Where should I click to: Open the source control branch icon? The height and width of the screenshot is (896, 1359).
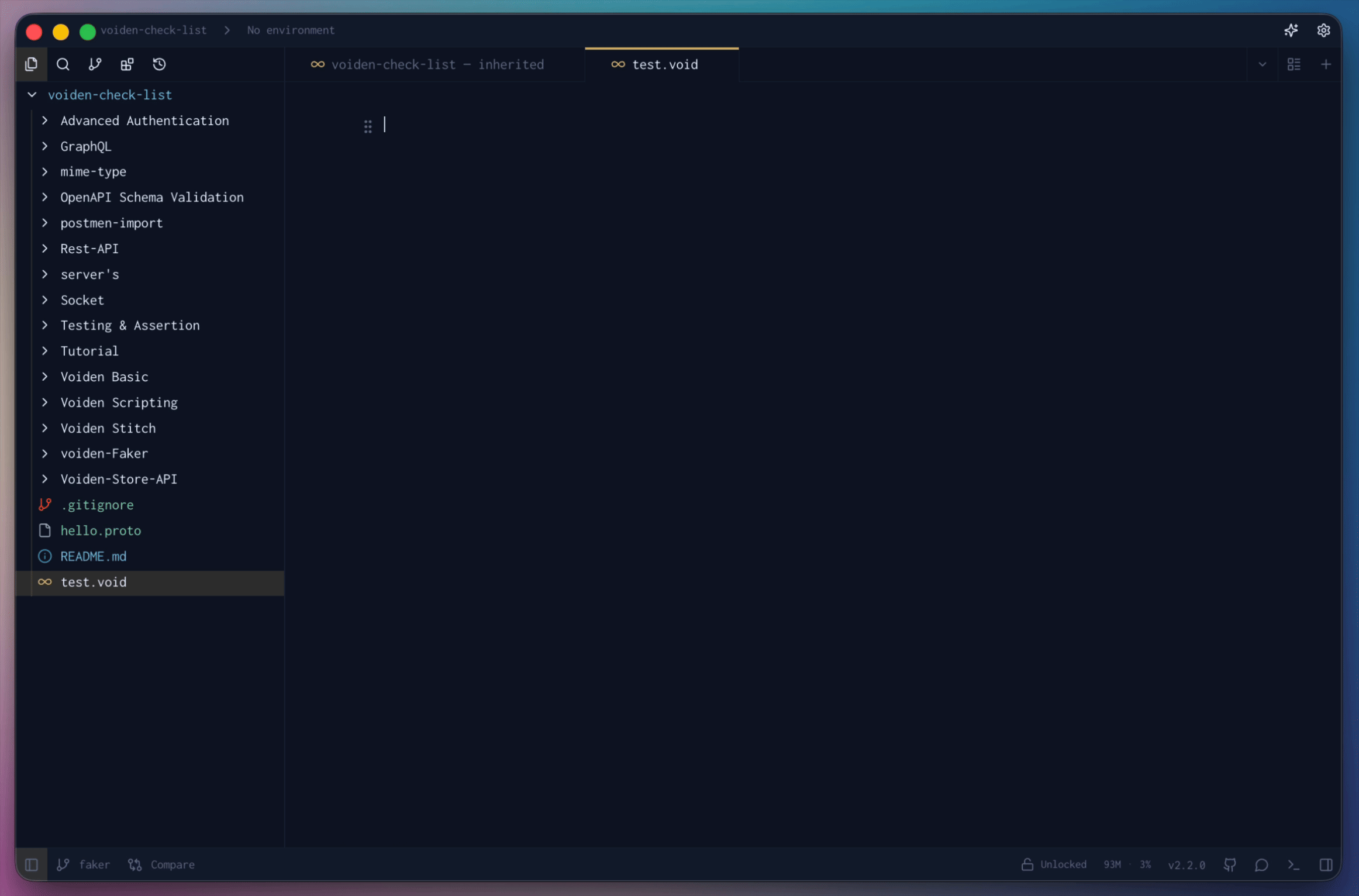point(95,64)
